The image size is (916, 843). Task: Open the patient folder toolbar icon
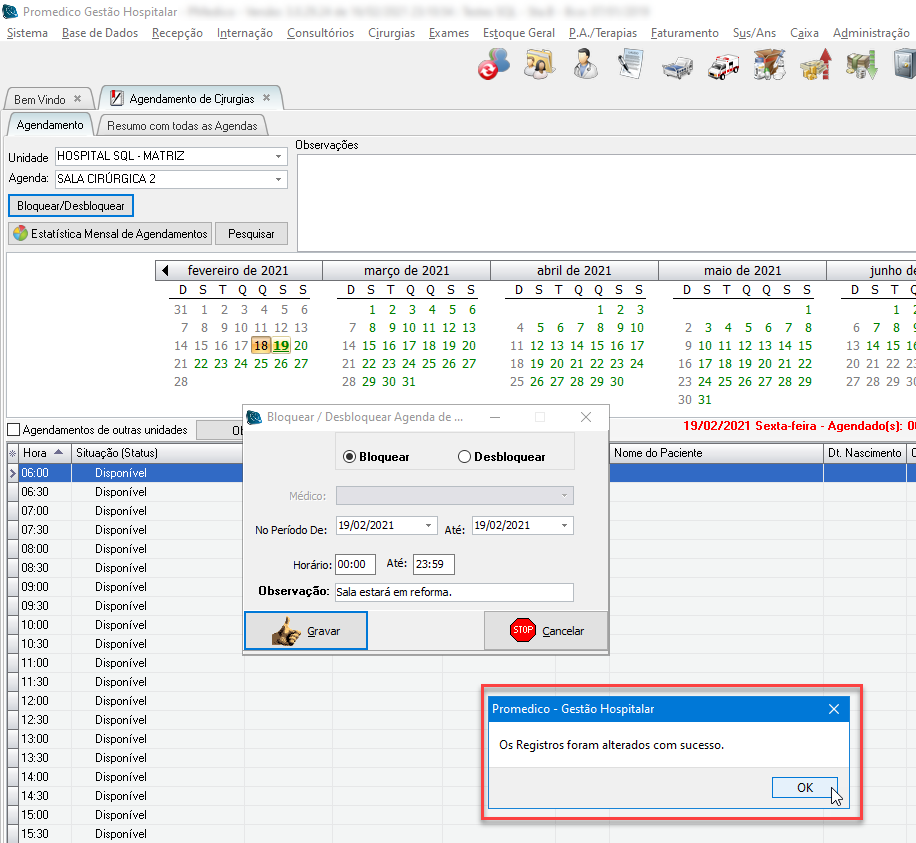click(540, 64)
